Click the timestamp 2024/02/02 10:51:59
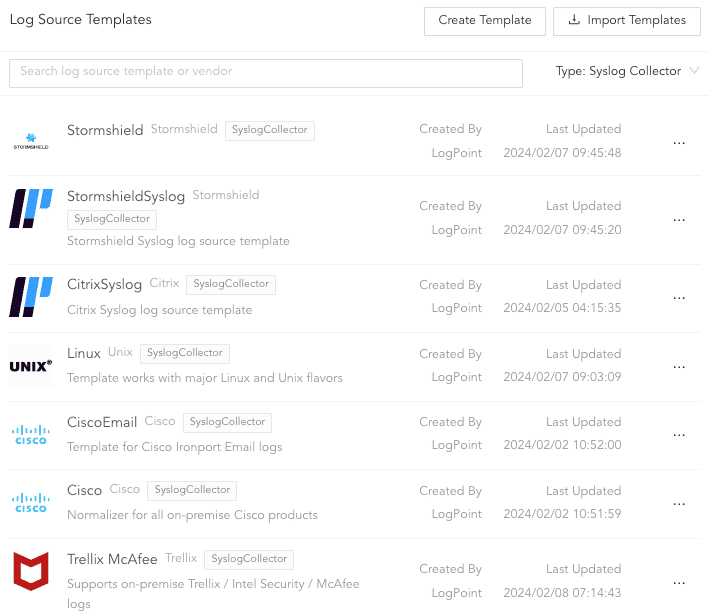 562,514
